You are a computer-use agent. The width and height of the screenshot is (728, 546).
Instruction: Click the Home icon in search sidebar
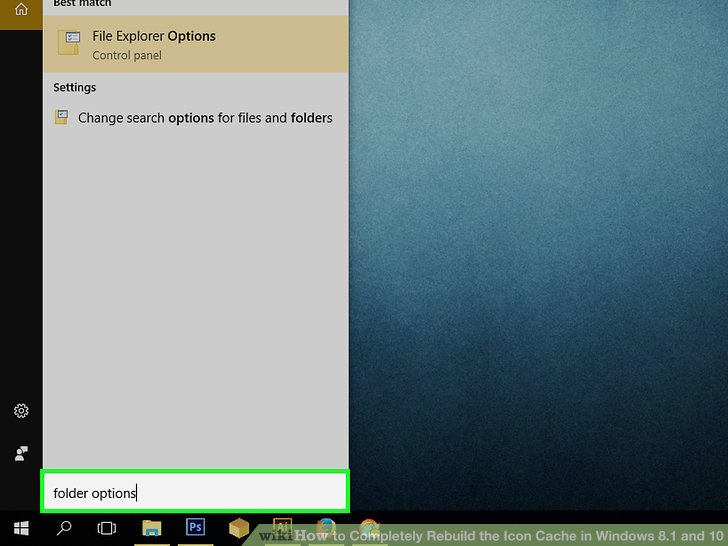tap(21, 9)
